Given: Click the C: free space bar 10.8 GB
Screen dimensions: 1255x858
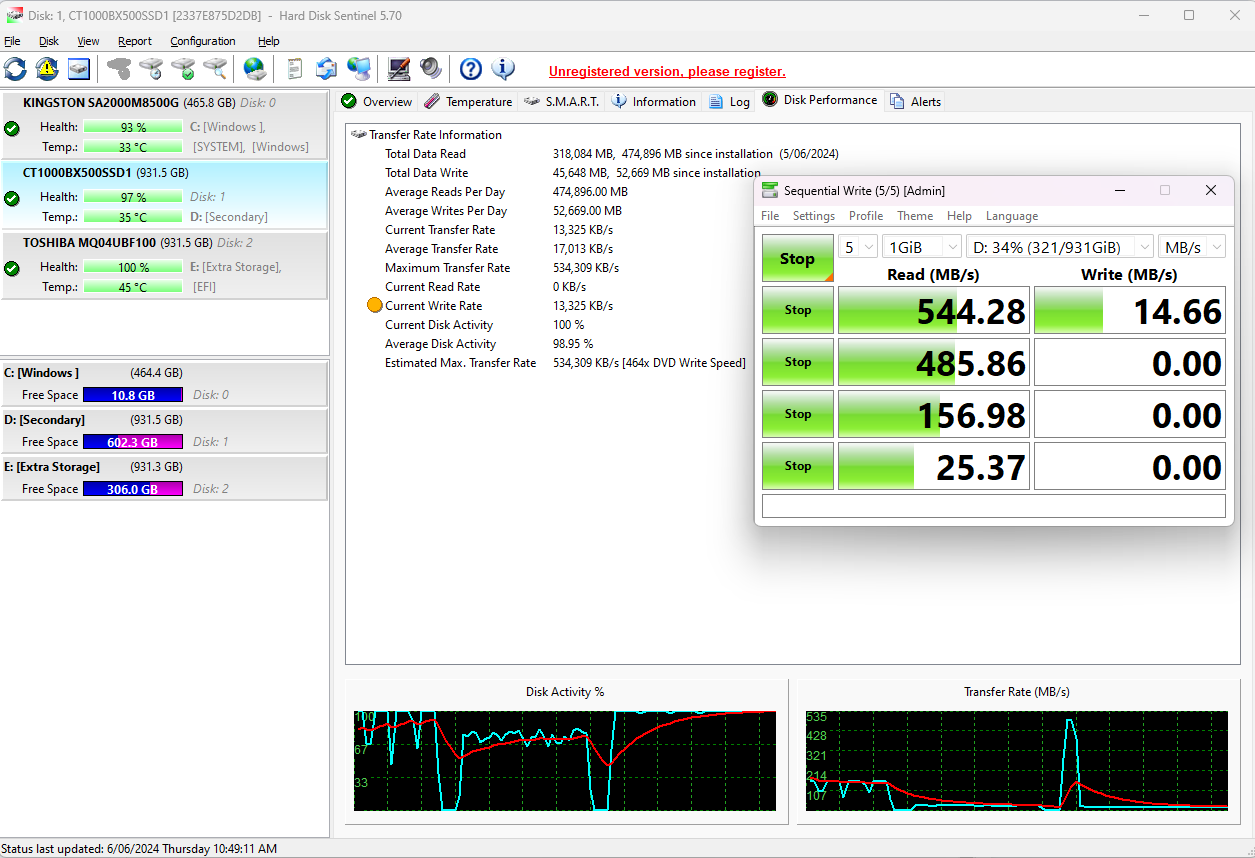Looking at the screenshot, I should [133, 395].
